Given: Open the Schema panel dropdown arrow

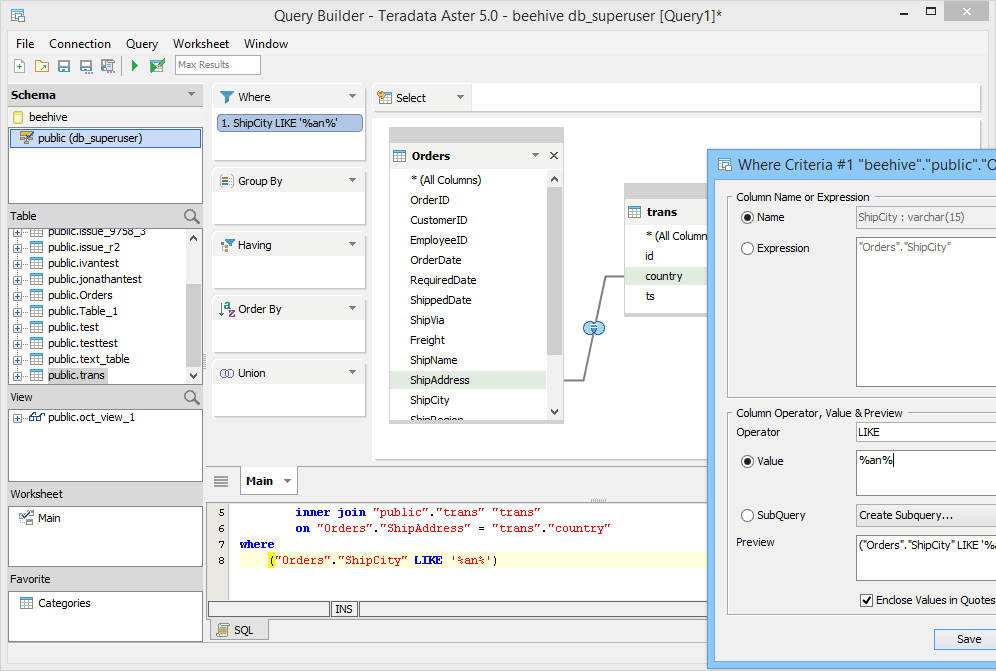Looking at the screenshot, I should [x=191, y=94].
